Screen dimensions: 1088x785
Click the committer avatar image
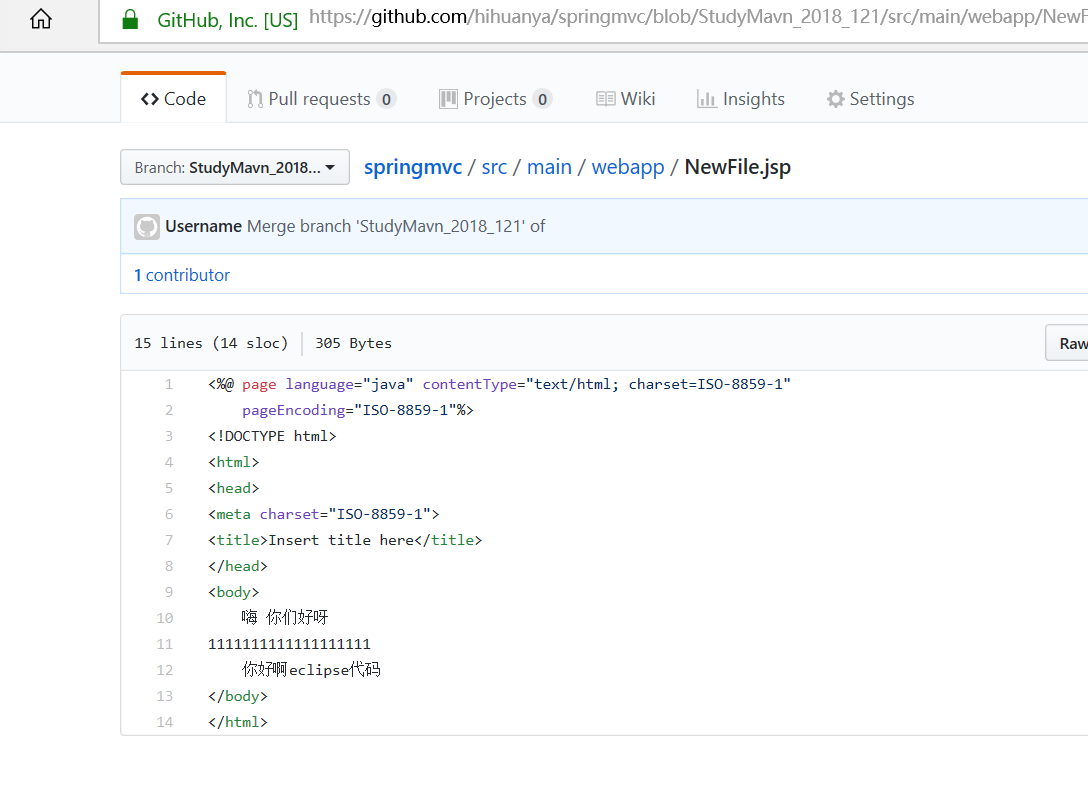tap(147, 226)
